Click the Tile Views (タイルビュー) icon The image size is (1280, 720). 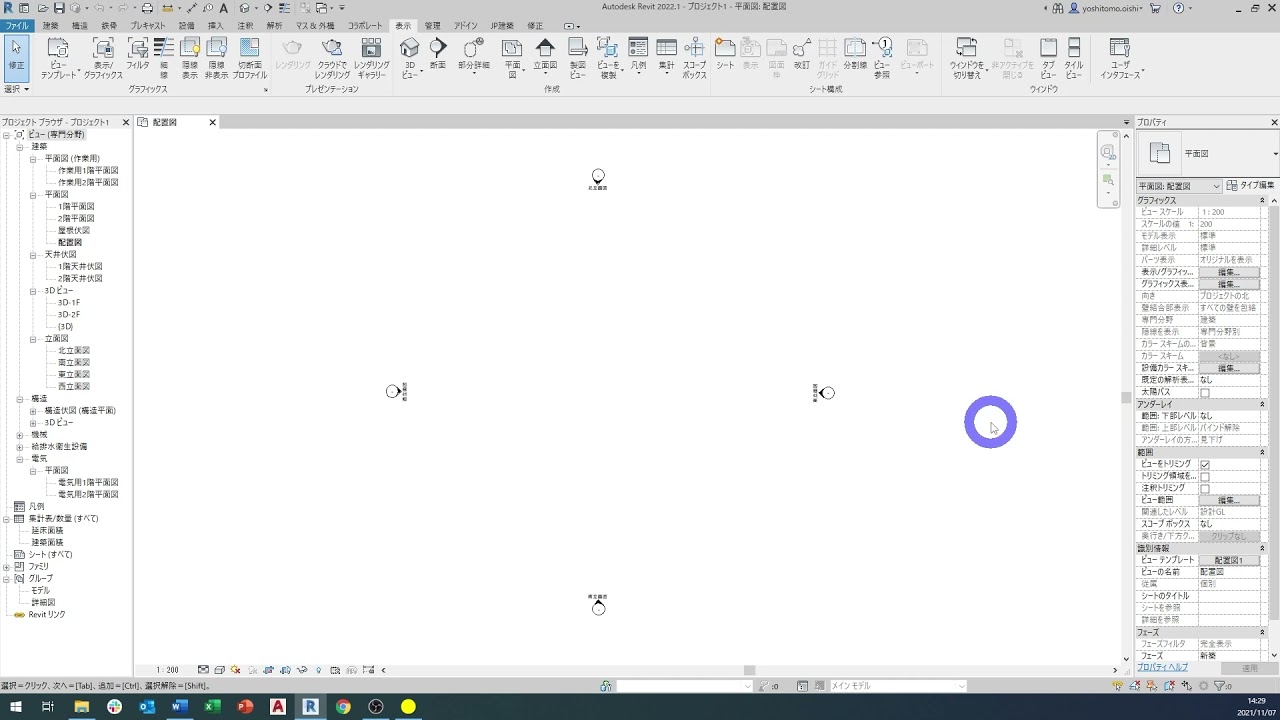1074,58
